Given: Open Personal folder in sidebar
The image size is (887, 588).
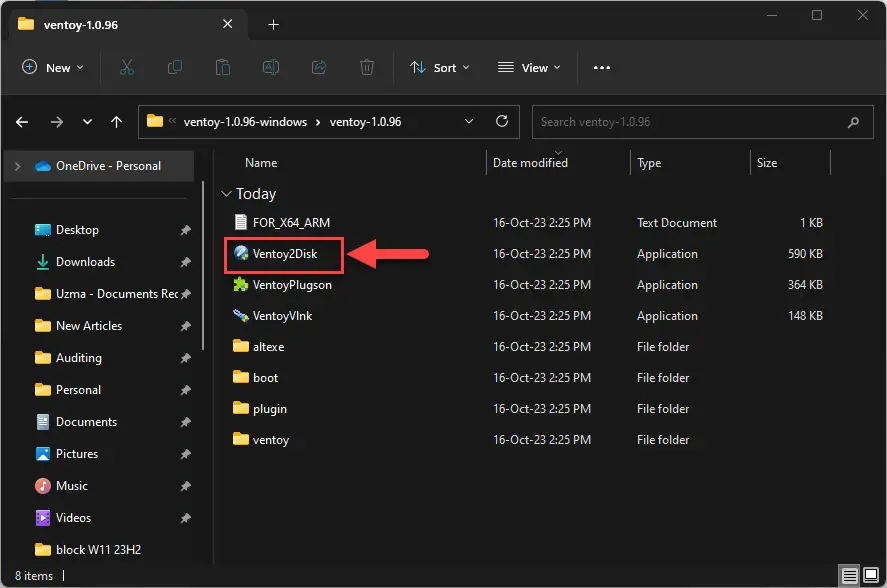Looking at the screenshot, I should point(78,389).
